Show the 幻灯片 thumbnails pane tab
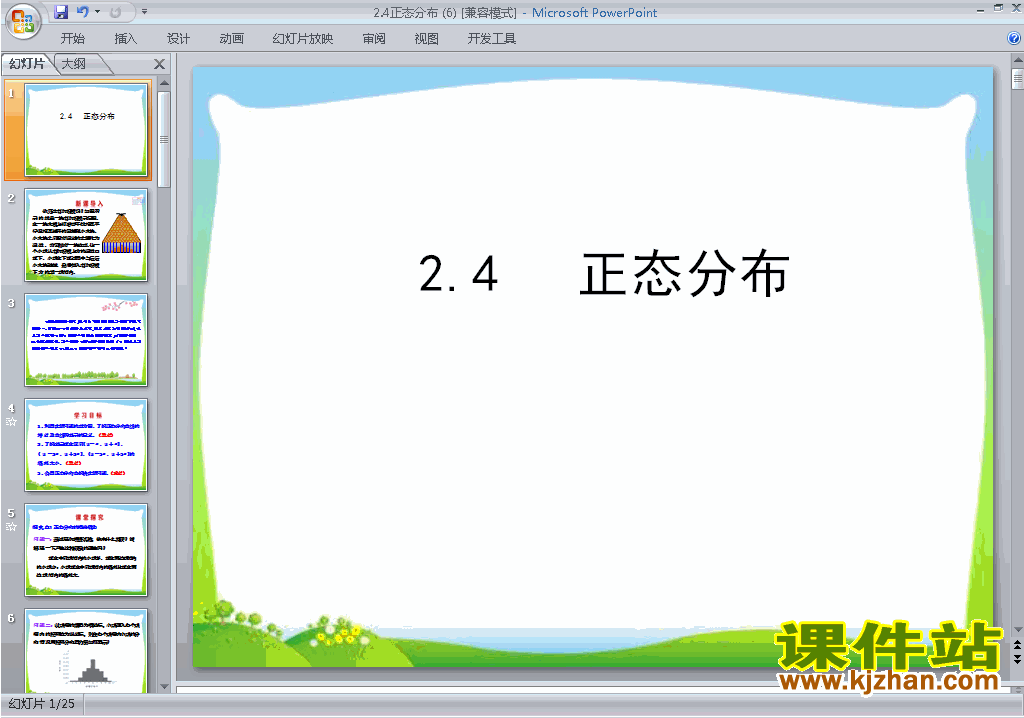Viewport: 1024px width, 718px height. coord(27,63)
